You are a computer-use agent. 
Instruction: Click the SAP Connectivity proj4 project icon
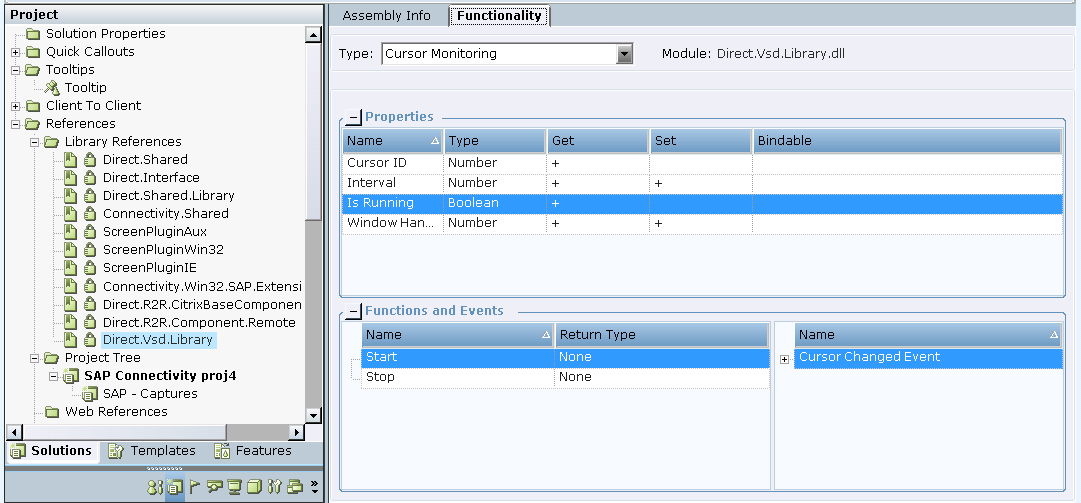coord(71,376)
